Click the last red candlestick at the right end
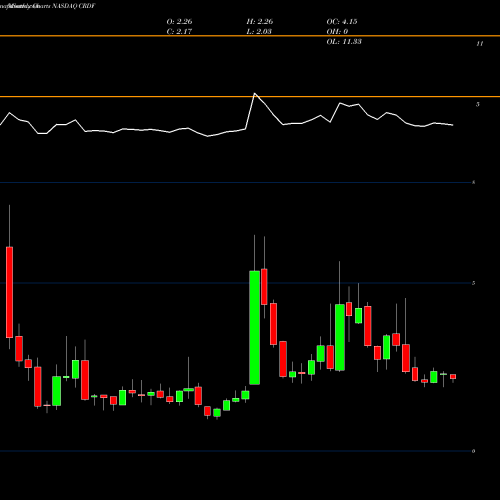Viewport: 500px width, 500px height. 453,376
